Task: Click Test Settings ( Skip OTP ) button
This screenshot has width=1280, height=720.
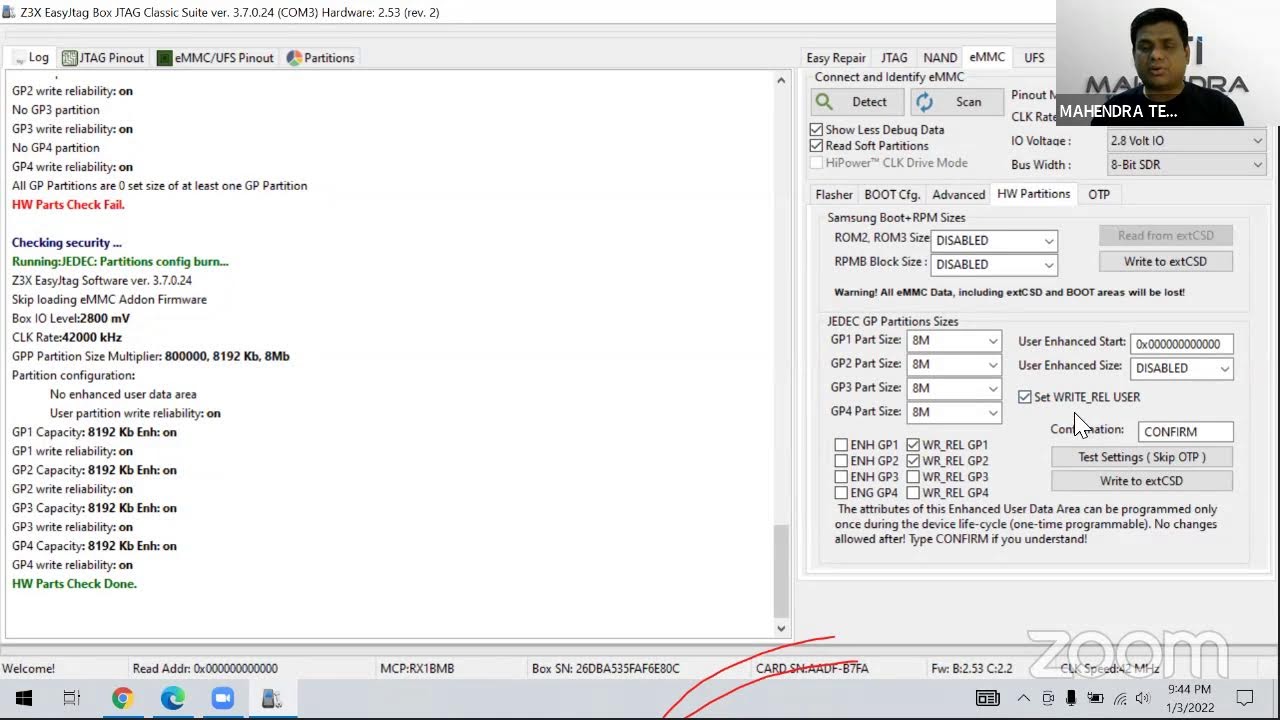Action: [x=1142, y=457]
